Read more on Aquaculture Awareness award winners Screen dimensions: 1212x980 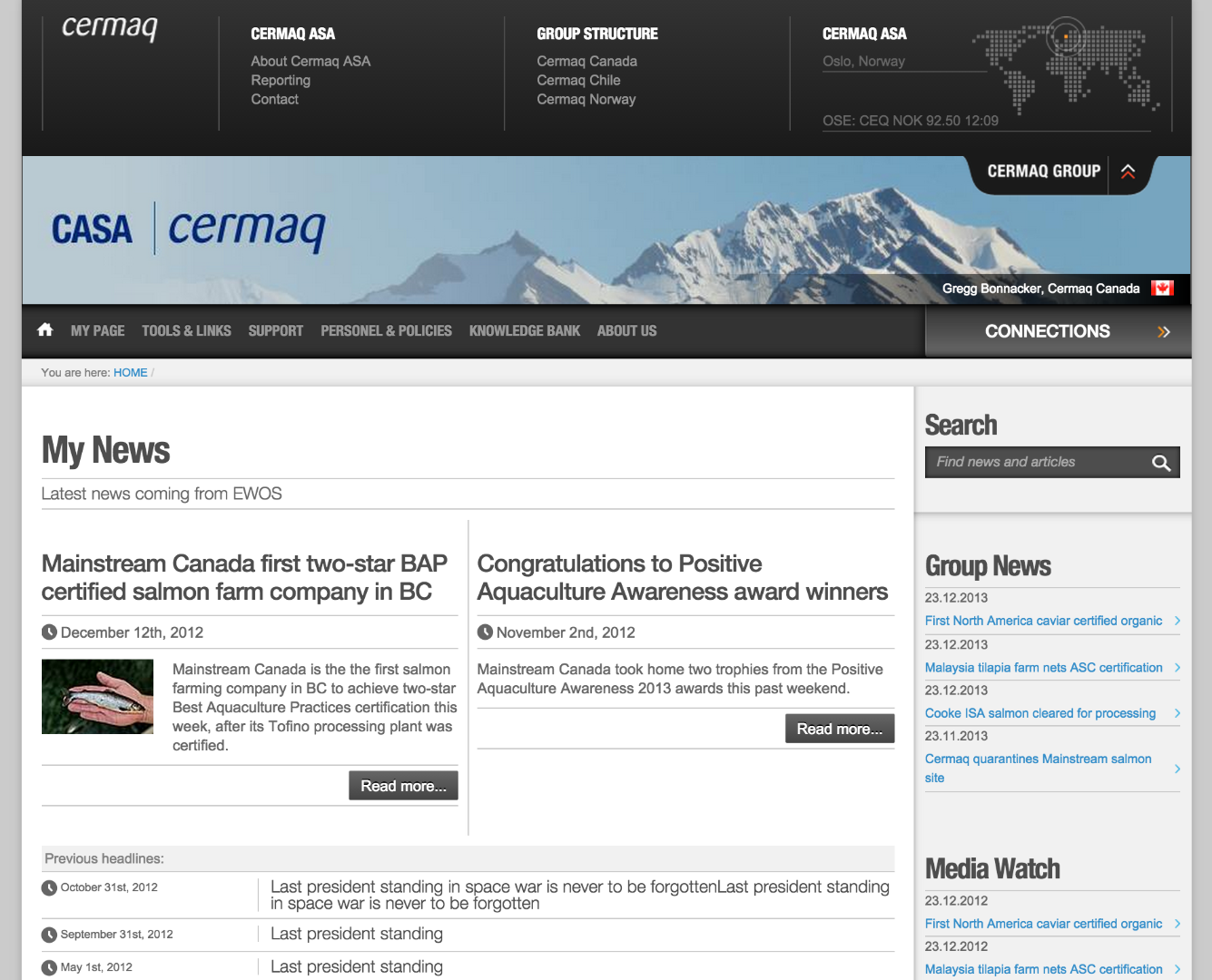pyautogui.click(x=839, y=729)
